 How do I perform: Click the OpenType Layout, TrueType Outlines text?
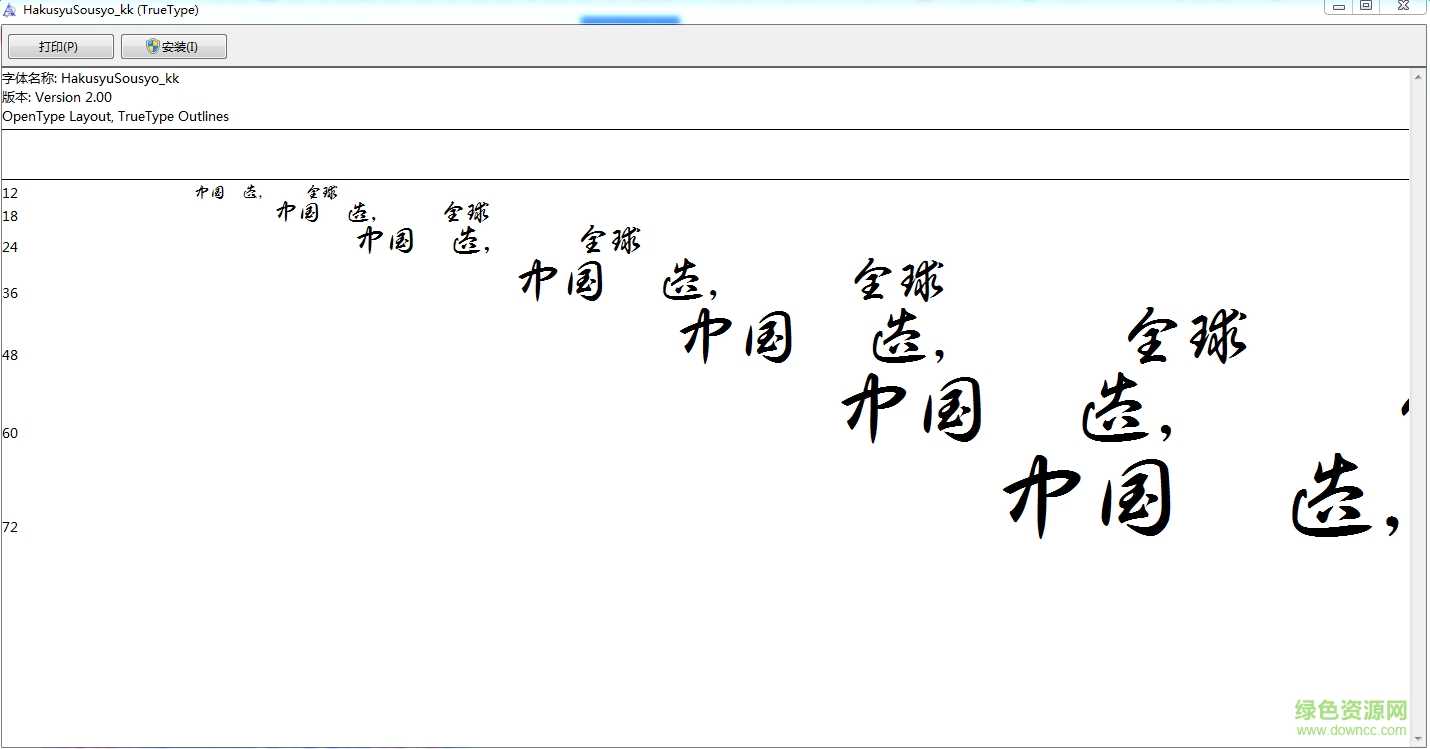(116, 116)
